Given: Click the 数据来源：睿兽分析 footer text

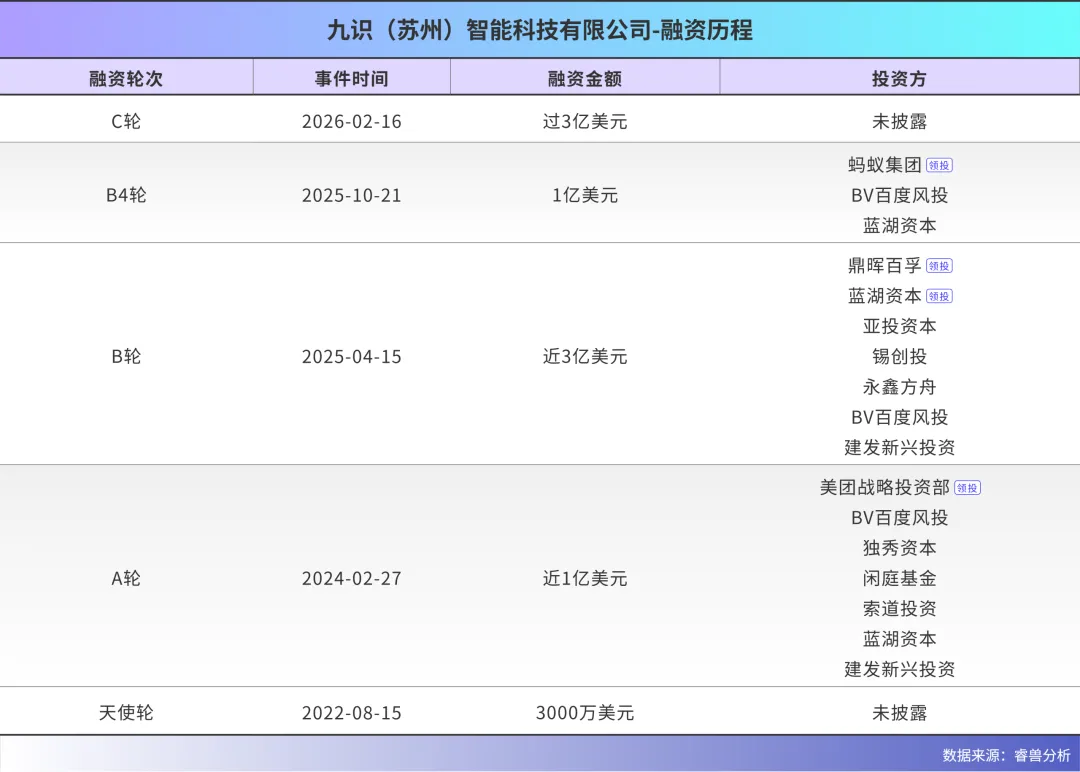Looking at the screenshot, I should pyautogui.click(x=1006, y=755).
